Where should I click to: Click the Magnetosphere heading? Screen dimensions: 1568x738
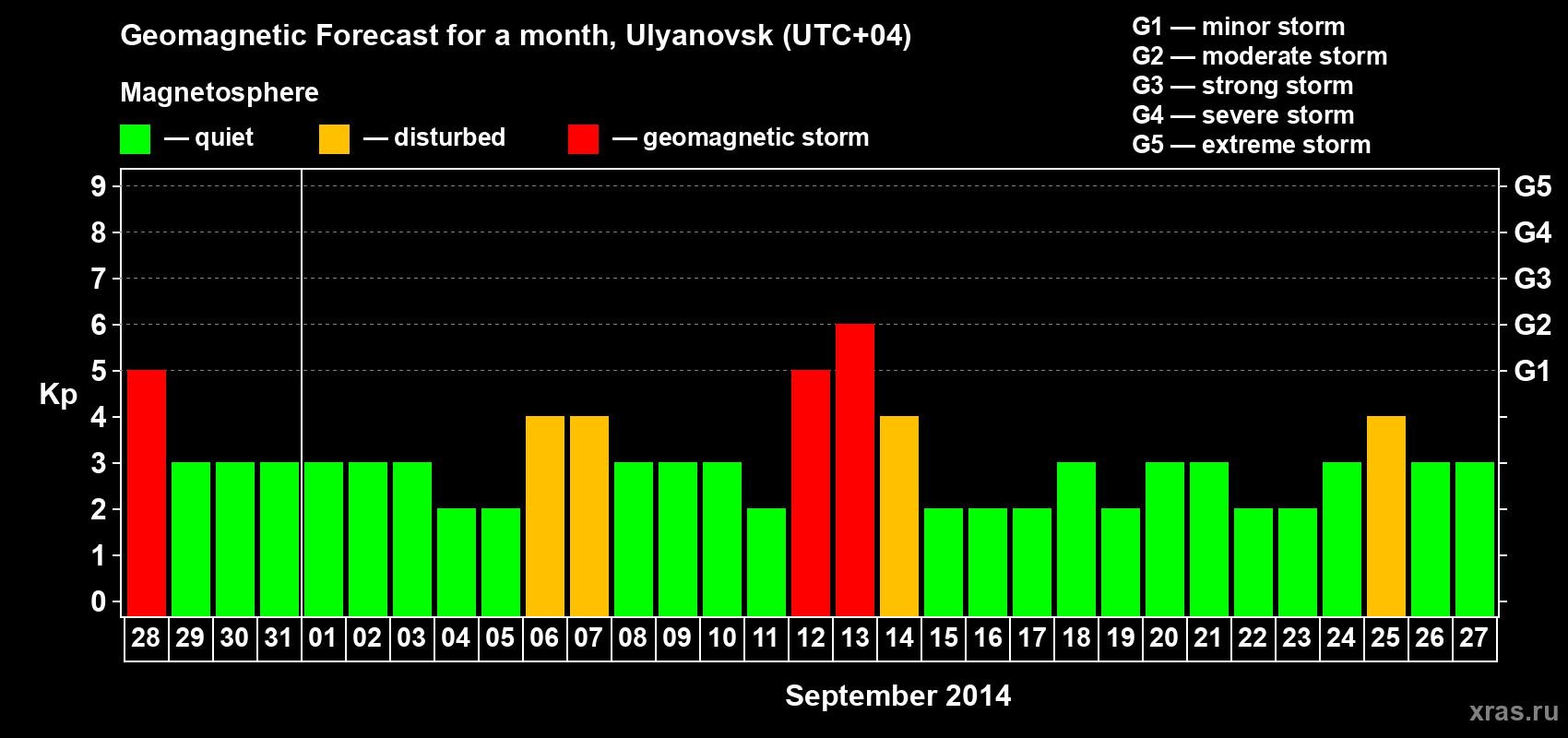coord(220,92)
